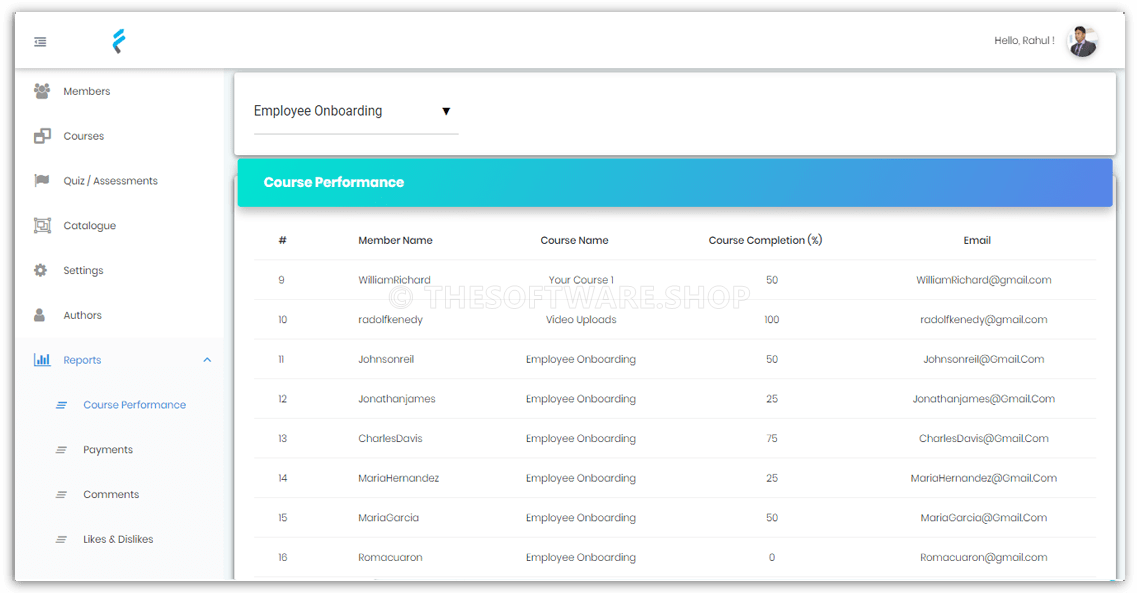Select the Course Performance sub-item
The width and height of the screenshot is (1137, 593).
tap(134, 404)
